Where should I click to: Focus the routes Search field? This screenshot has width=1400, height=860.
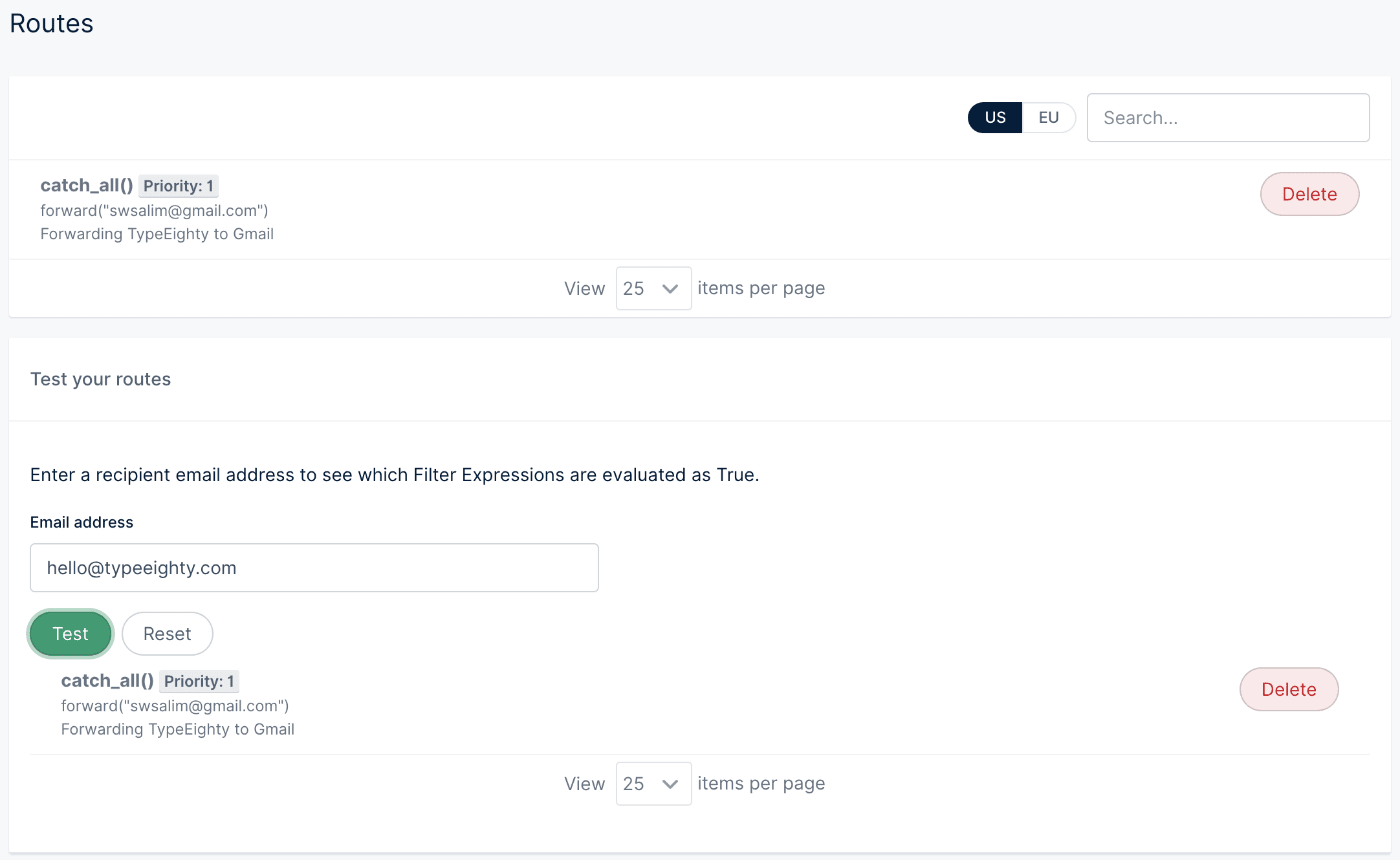point(1228,118)
